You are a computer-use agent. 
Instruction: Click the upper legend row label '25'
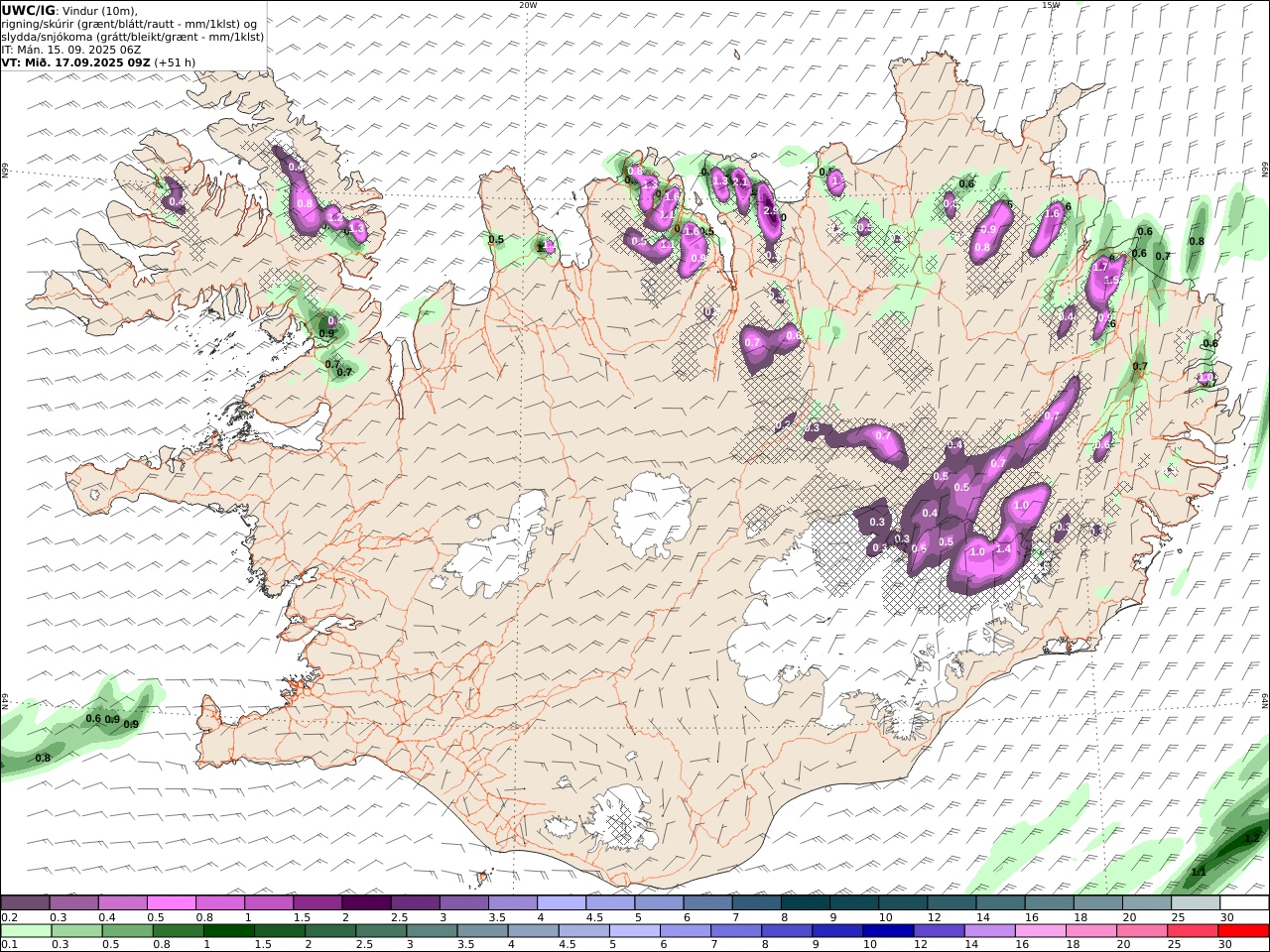1178,917
